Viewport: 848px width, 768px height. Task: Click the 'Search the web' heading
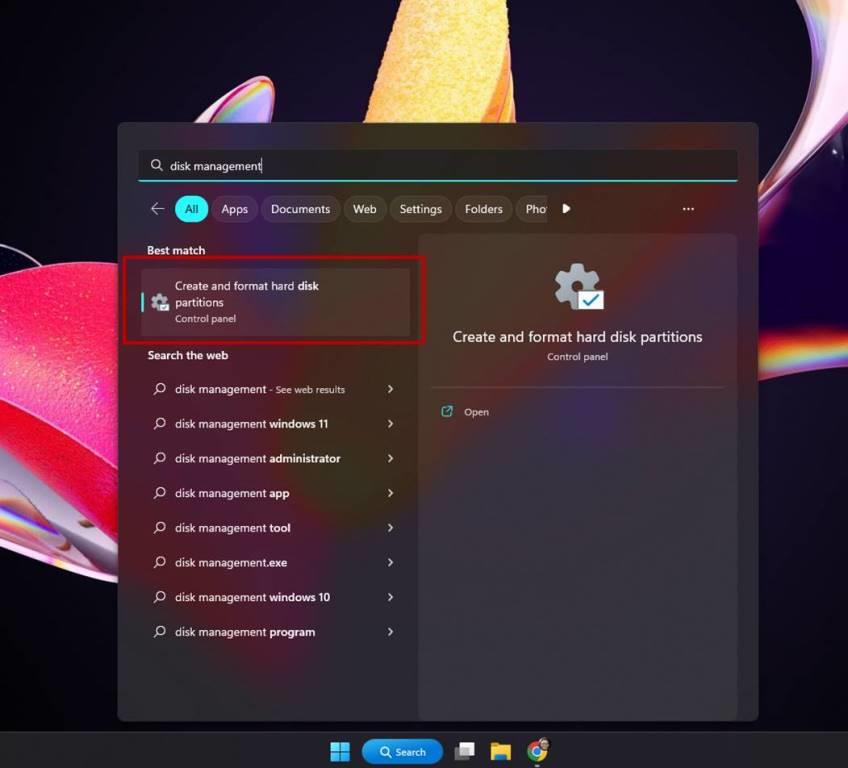pos(188,355)
